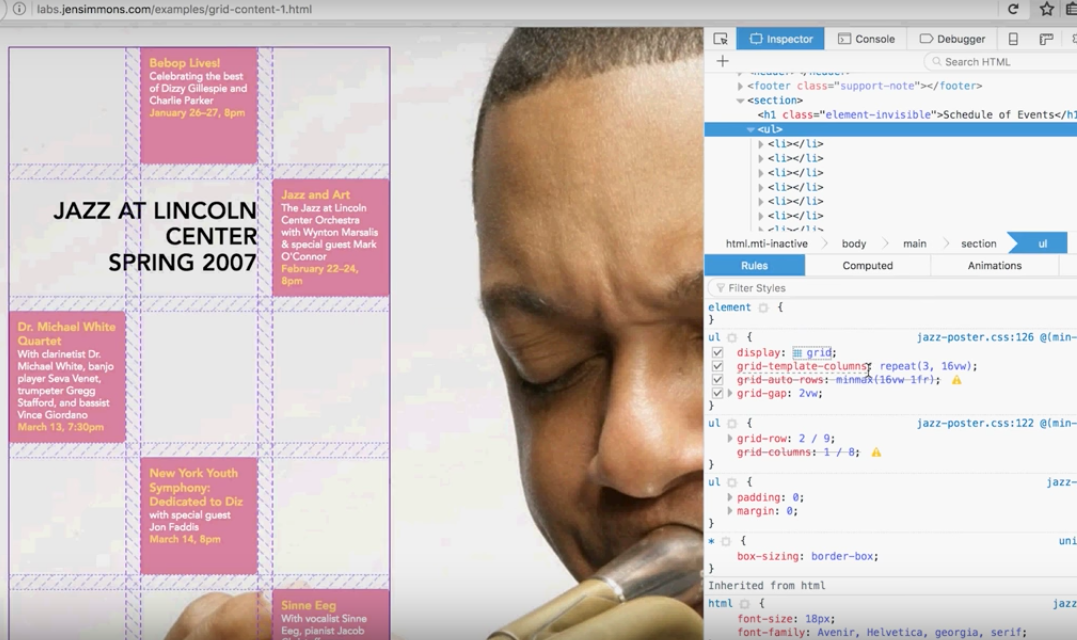This screenshot has height=640, width=1077.
Task: Select html.mti-inactive breadcrumb
Action: click(x=767, y=244)
